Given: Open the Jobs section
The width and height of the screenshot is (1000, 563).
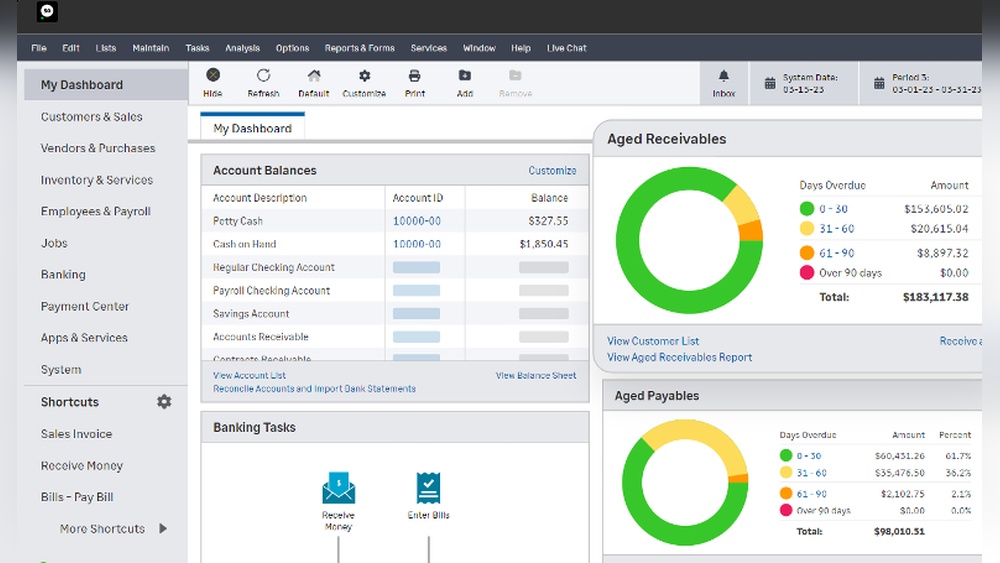Looking at the screenshot, I should tap(54, 243).
